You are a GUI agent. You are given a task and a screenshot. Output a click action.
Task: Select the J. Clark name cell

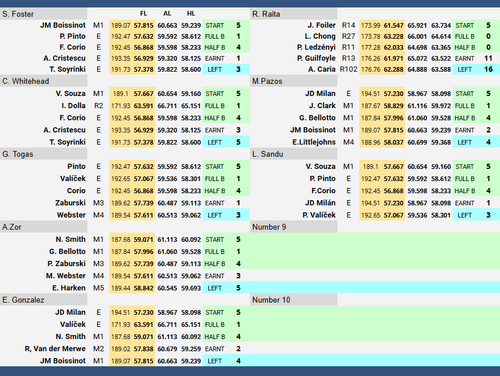coord(322,105)
